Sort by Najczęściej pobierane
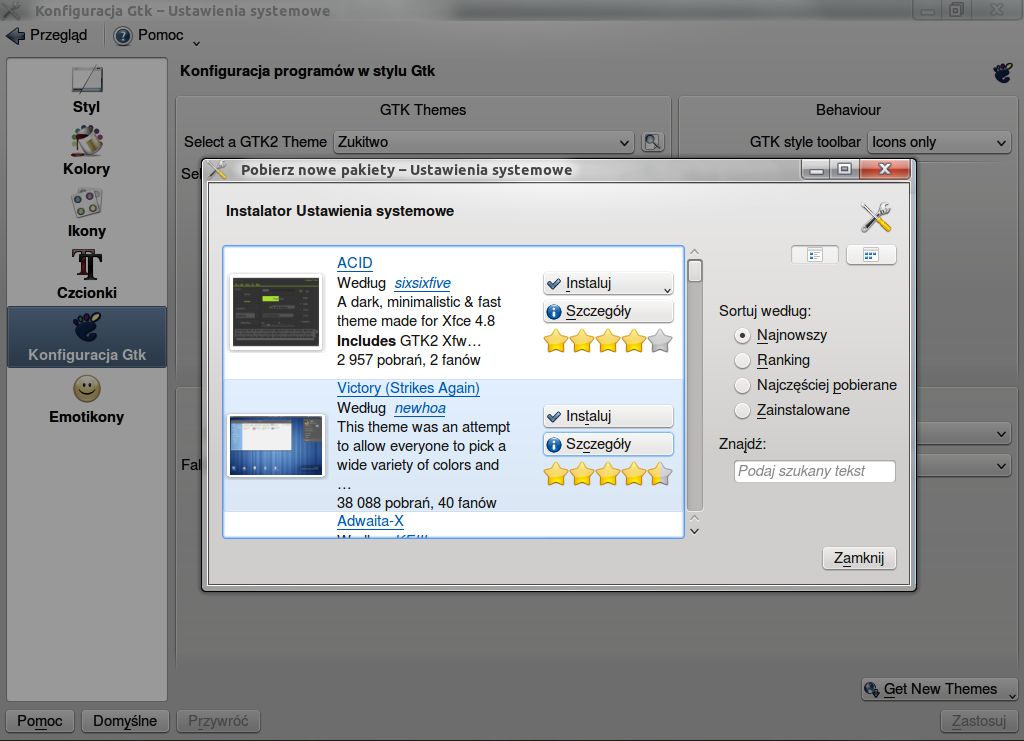This screenshot has width=1024, height=741. (816, 385)
